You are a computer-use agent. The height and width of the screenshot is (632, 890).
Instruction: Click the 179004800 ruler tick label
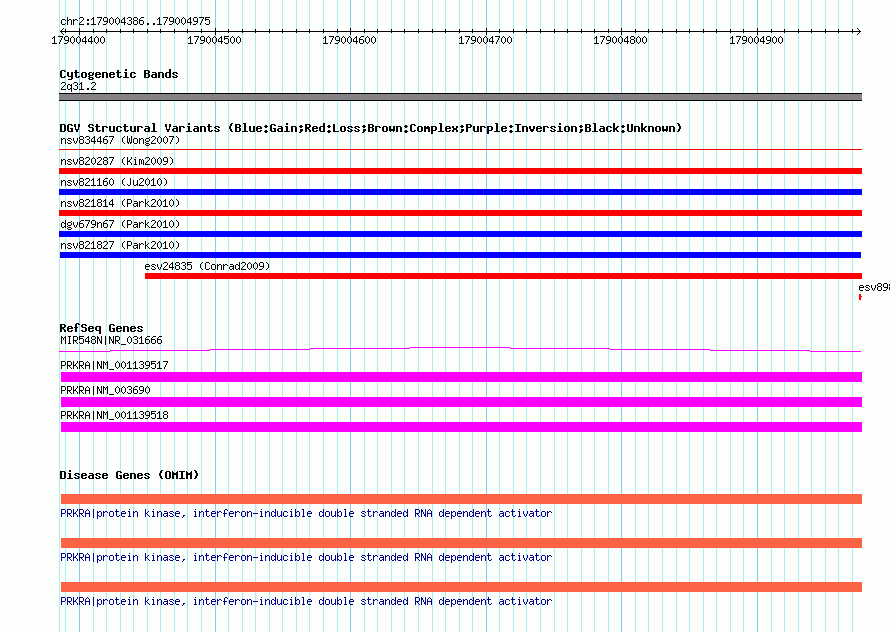click(620, 40)
